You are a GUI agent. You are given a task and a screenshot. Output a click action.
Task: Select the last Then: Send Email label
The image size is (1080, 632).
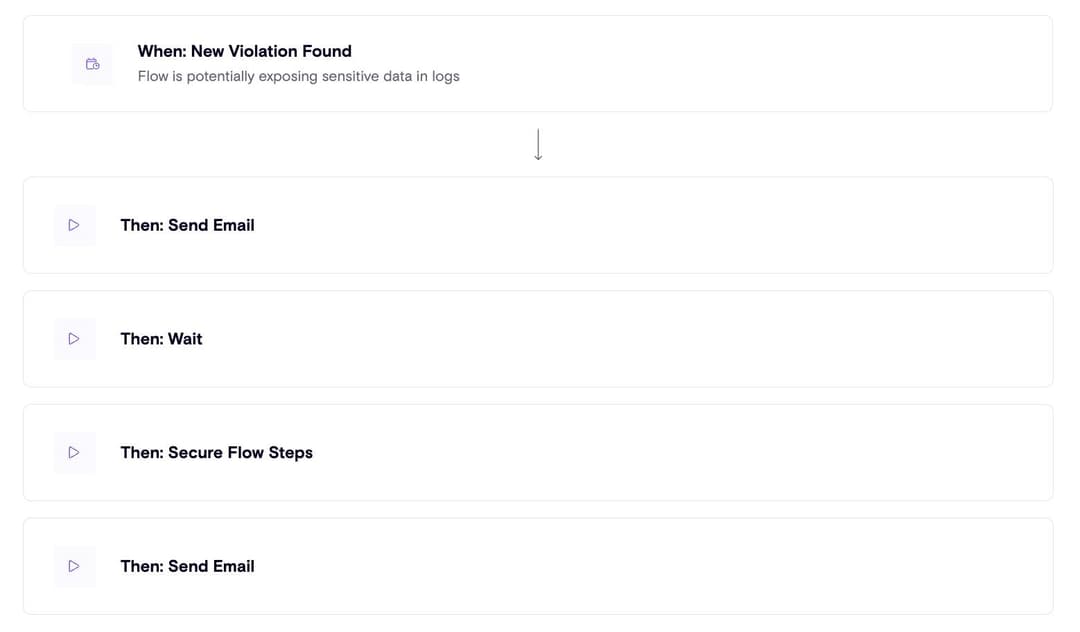pos(187,566)
